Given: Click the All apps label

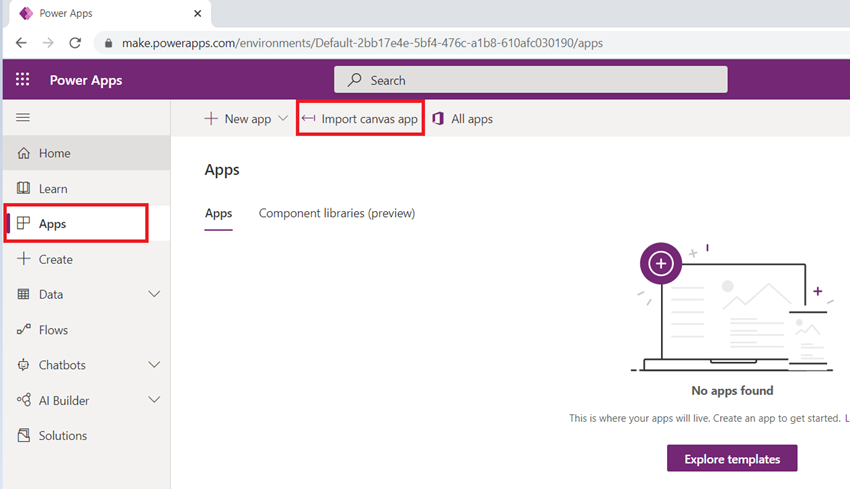Looking at the screenshot, I should click(472, 119).
